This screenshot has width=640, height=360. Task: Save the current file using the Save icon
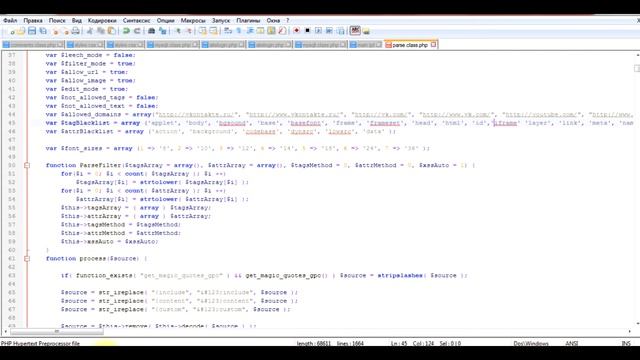32,31
